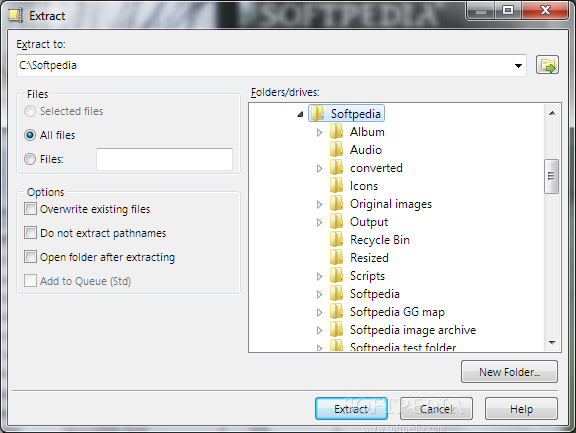Image resolution: width=576 pixels, height=433 pixels.
Task: Select the Icons tree item
Action: click(x=364, y=185)
